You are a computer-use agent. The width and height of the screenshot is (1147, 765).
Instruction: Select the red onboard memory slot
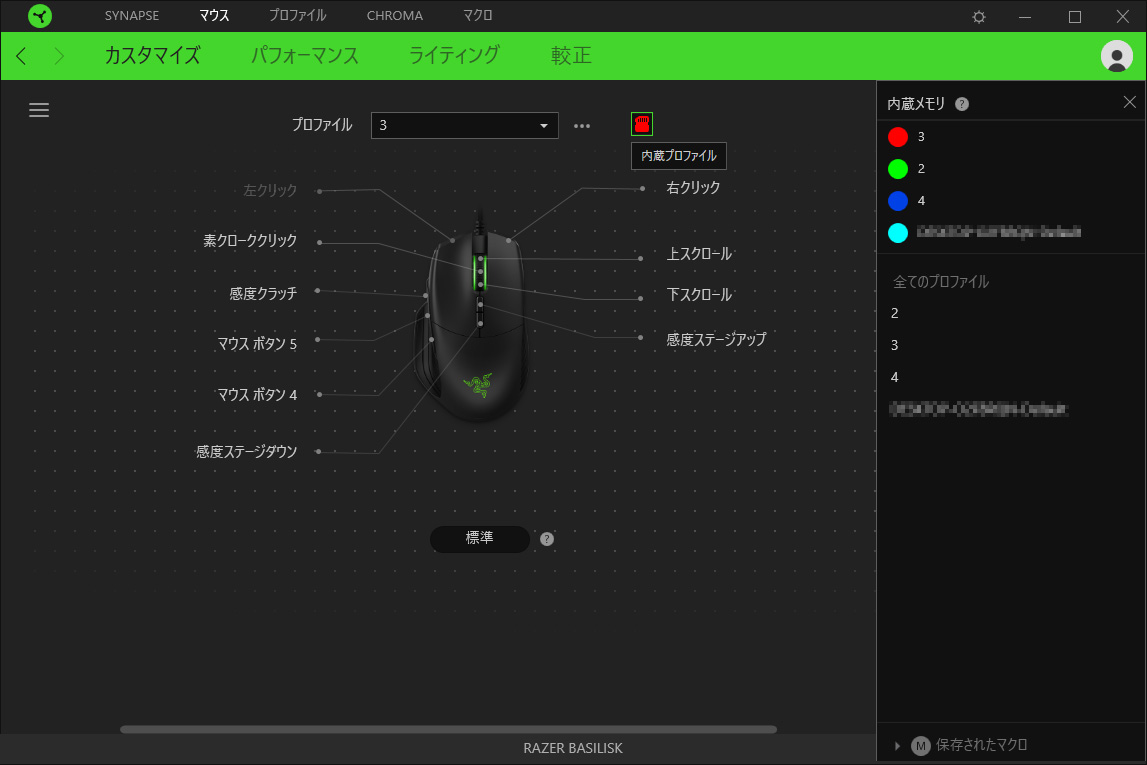tap(898, 137)
